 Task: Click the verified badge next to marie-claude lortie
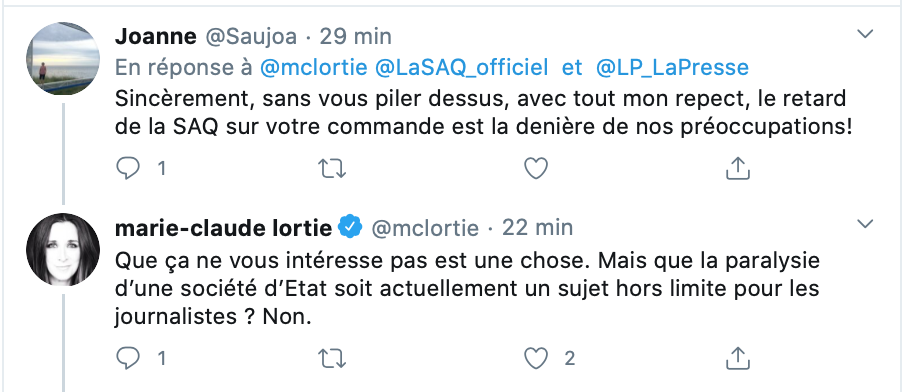(x=350, y=227)
